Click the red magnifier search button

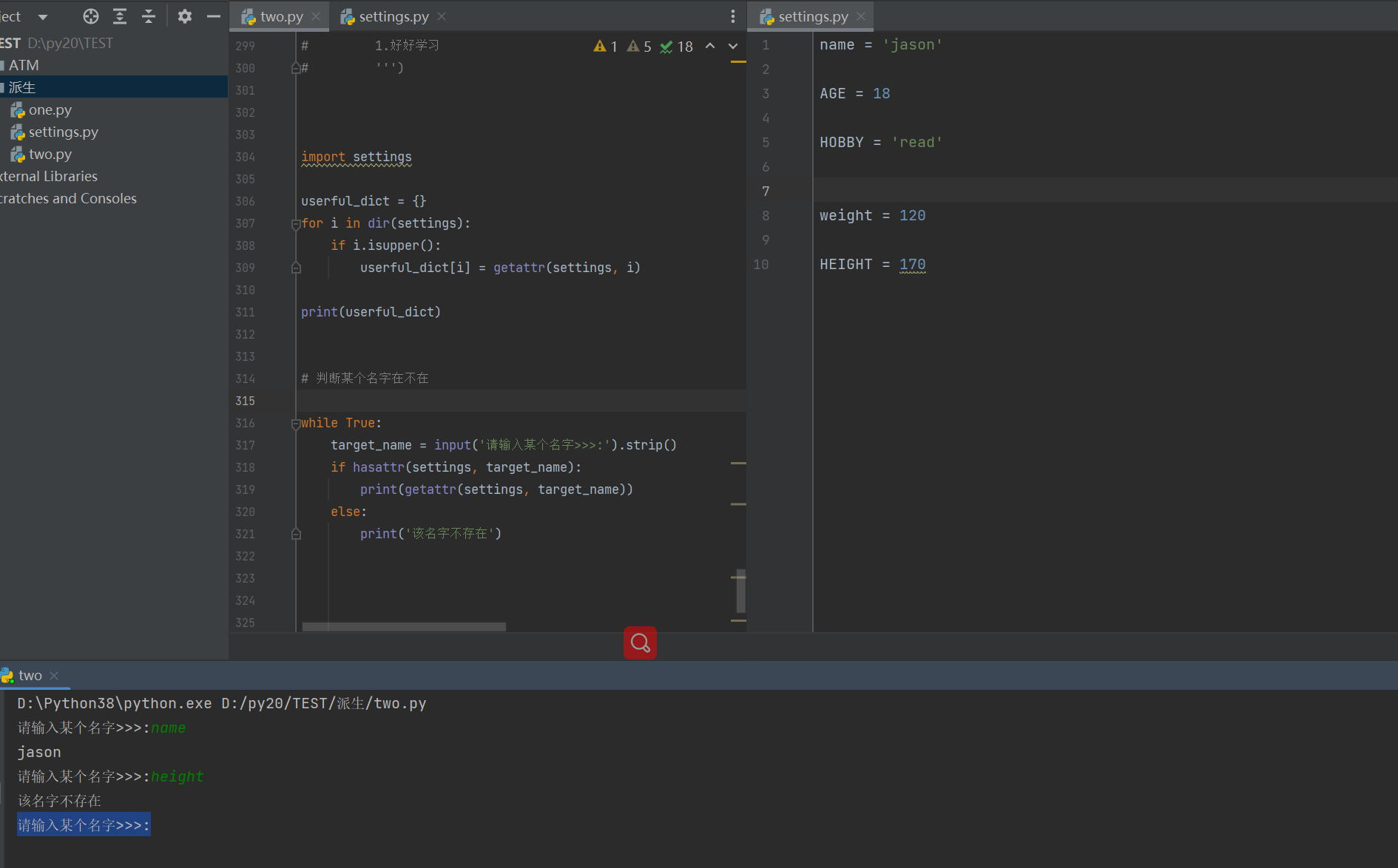(x=640, y=643)
